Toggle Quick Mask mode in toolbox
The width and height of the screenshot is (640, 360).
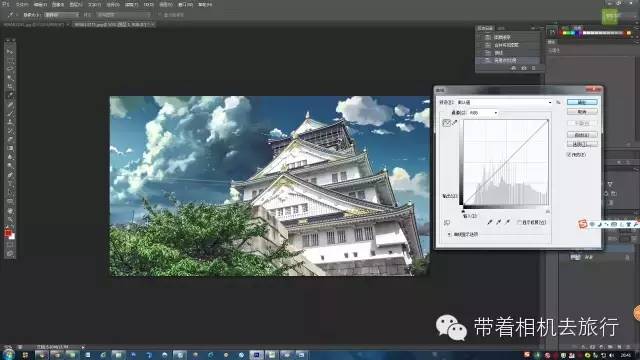point(10,245)
